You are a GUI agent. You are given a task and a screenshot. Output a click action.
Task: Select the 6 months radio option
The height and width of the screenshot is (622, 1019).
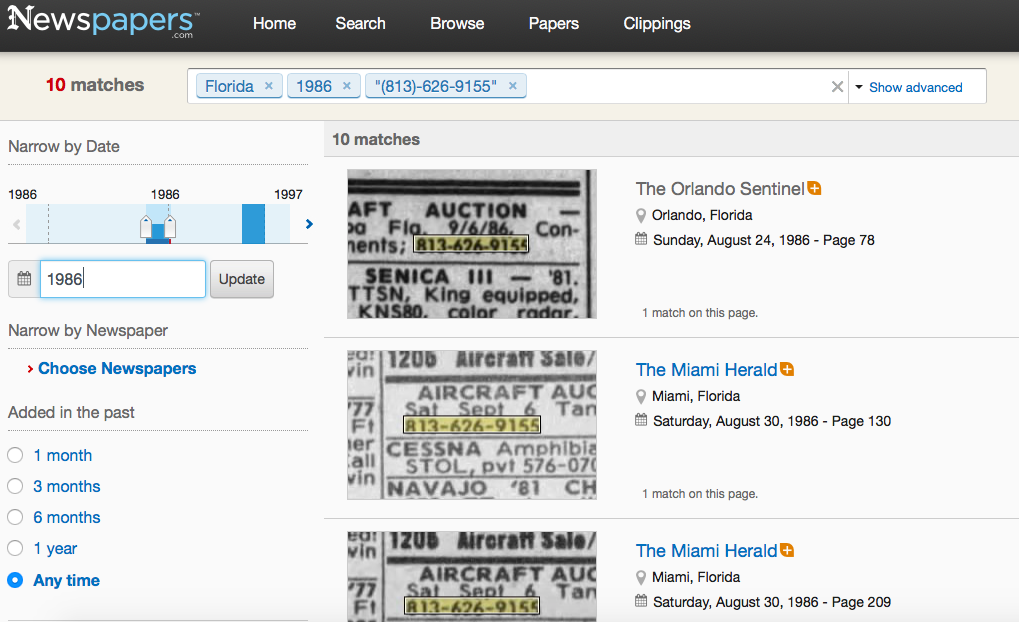click(x=15, y=518)
